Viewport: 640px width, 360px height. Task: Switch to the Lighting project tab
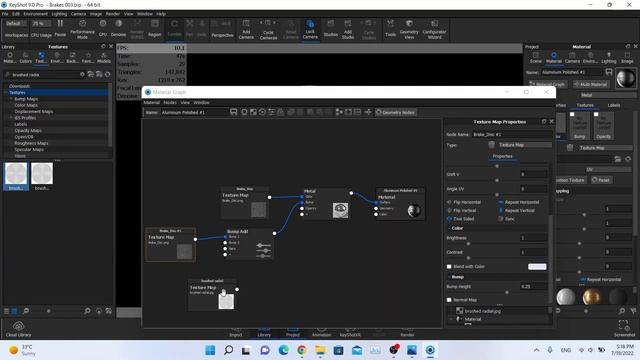click(609, 58)
